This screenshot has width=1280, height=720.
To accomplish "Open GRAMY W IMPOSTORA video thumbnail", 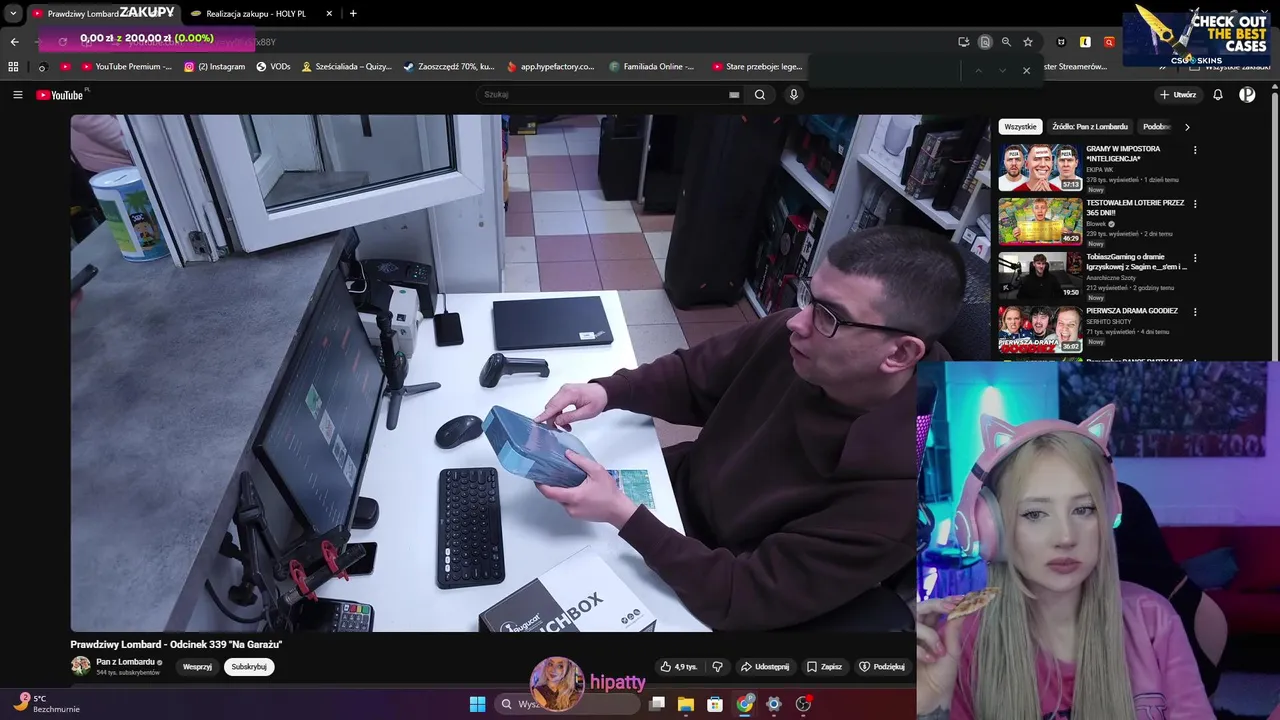I will click(1040, 167).
